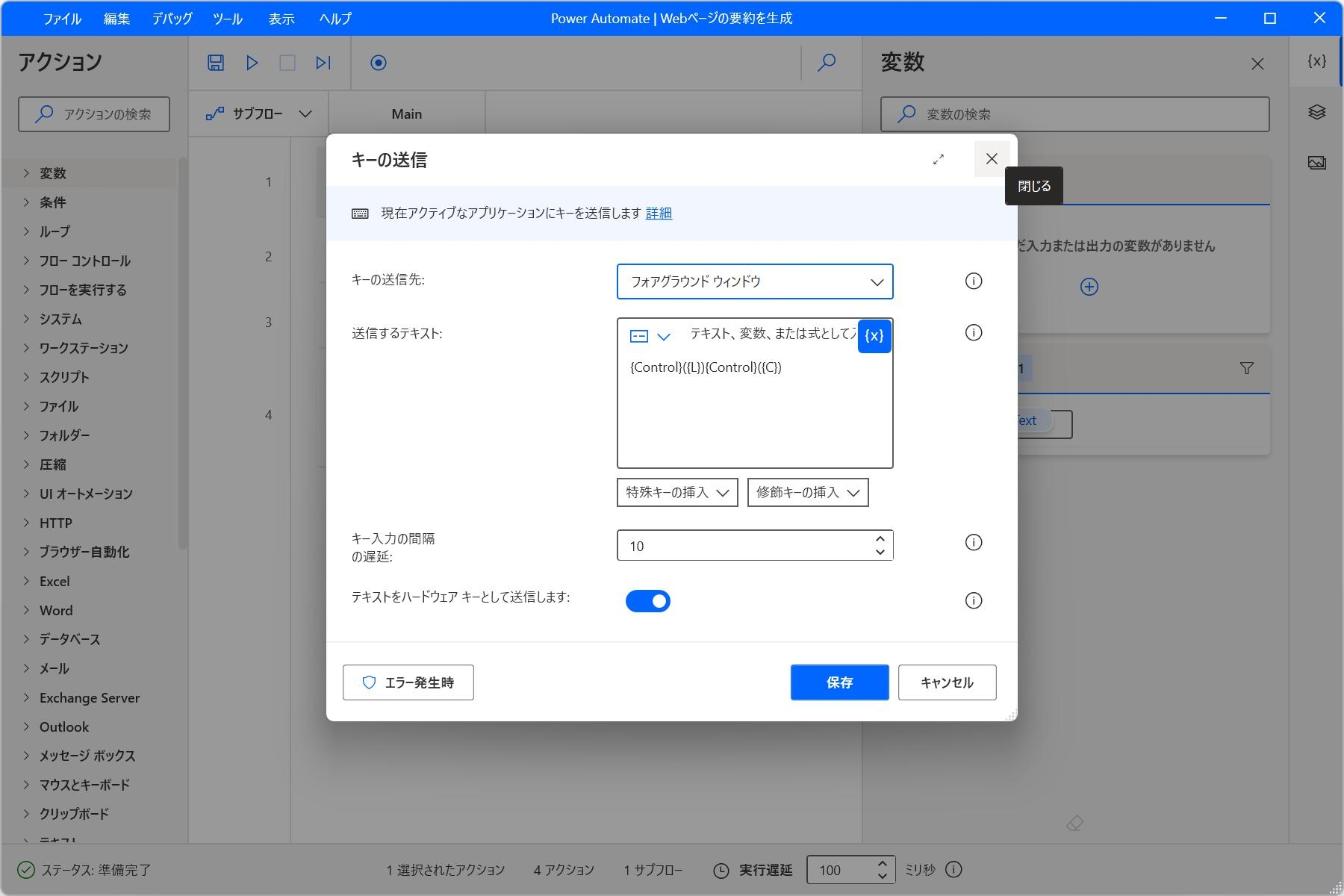The height and width of the screenshot is (896, 1344).
Task: Switch to the Main subflow tab
Action: (407, 113)
